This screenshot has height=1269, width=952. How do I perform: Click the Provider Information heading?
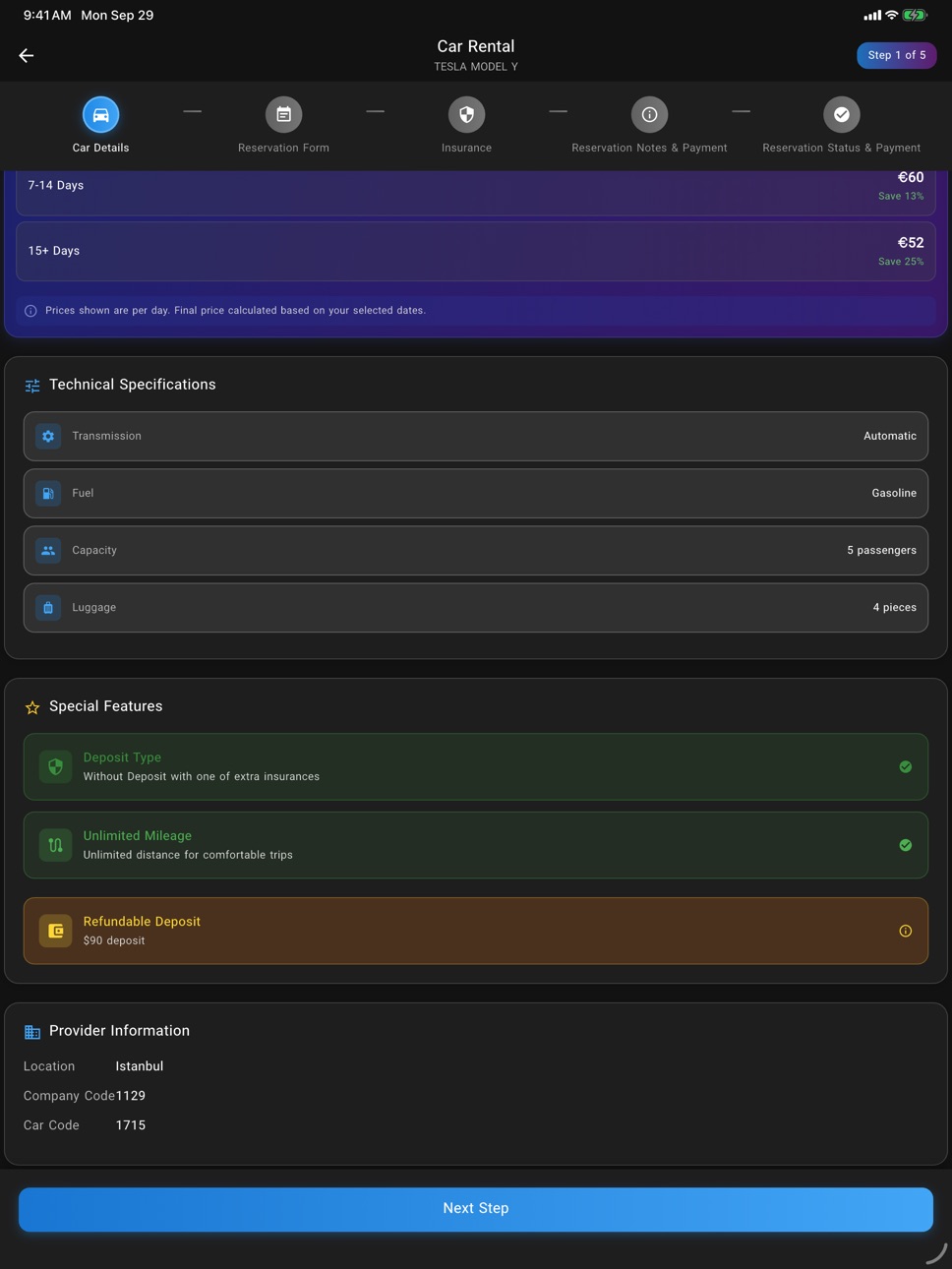pos(120,1031)
